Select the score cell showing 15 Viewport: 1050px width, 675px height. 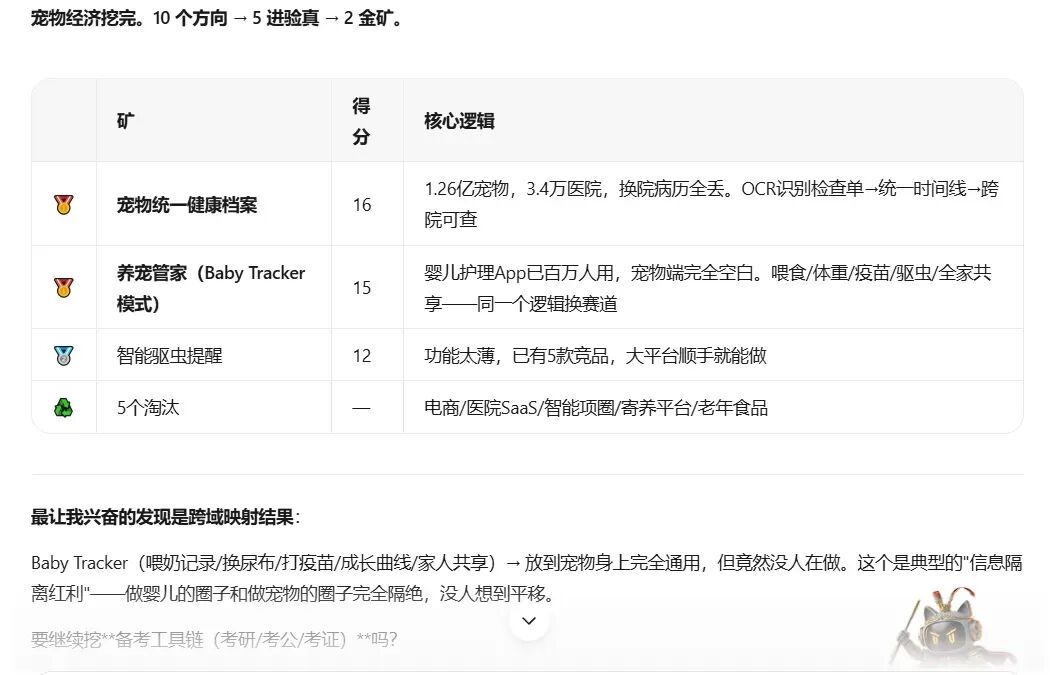368,288
